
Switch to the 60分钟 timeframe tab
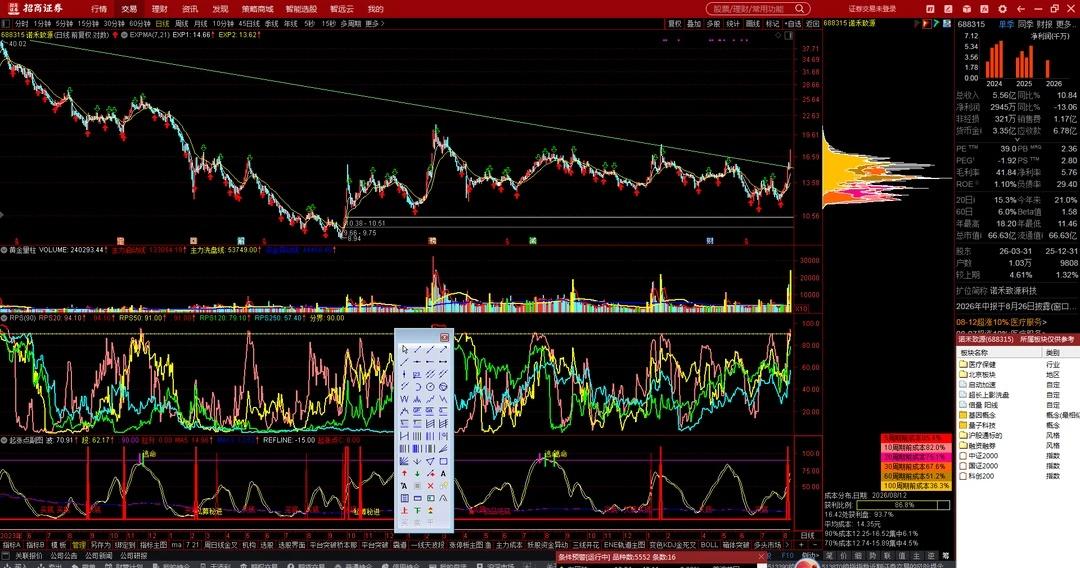click(140, 23)
